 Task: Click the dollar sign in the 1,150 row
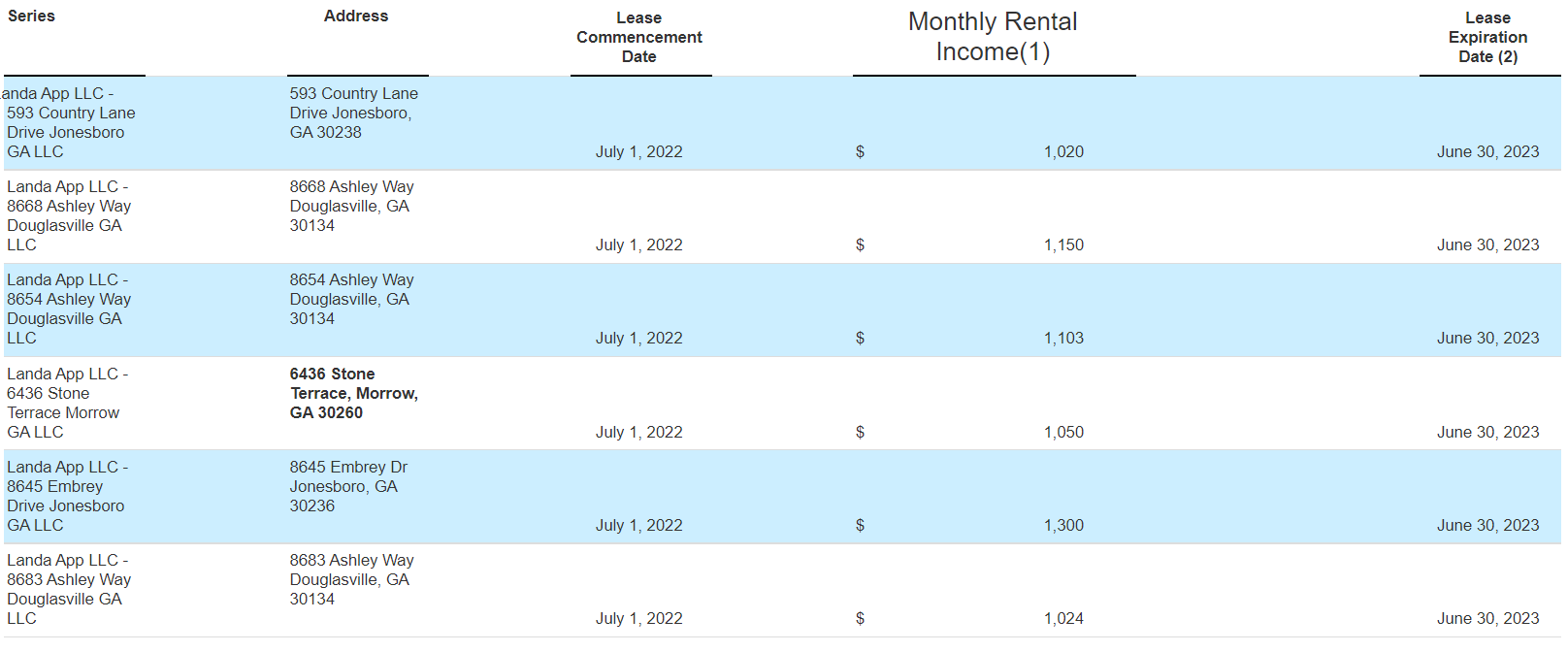point(860,244)
